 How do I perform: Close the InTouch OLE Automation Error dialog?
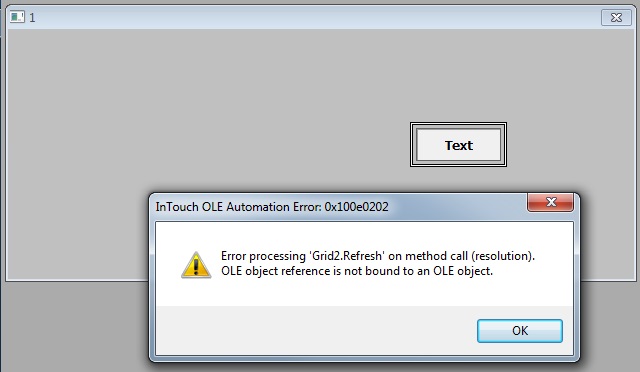pyautogui.click(x=551, y=202)
